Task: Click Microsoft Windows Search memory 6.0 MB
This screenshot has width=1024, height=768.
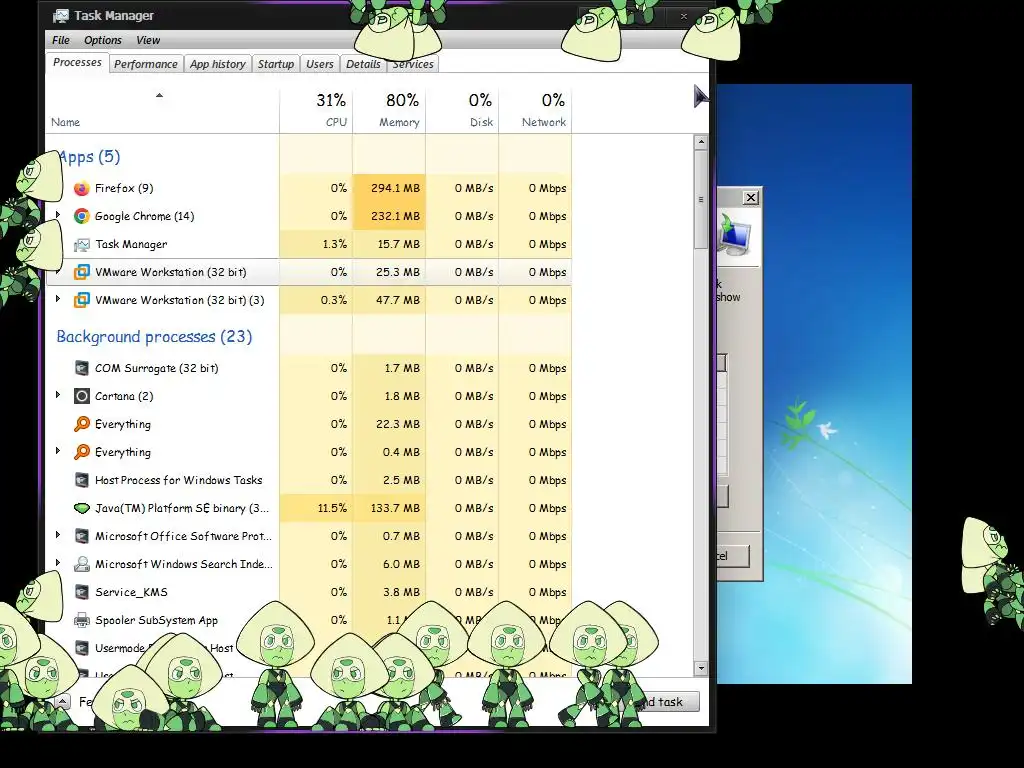Action: click(401, 564)
